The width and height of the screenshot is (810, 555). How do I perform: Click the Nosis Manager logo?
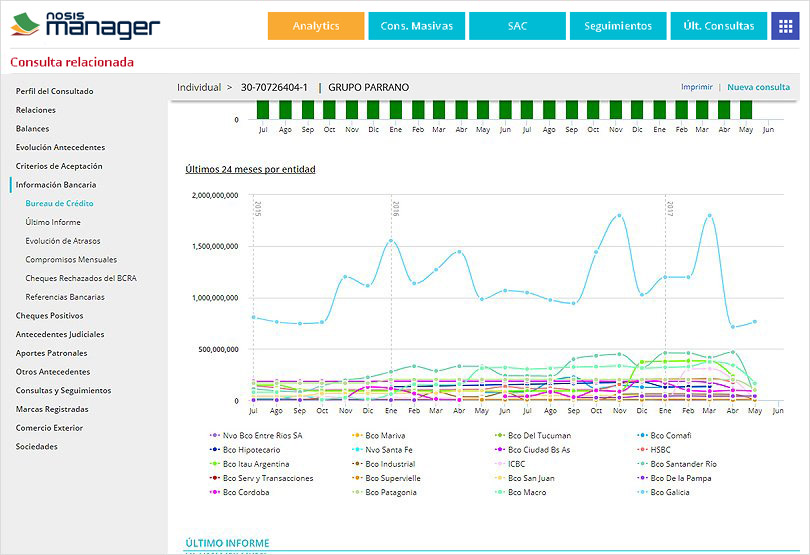[85, 25]
